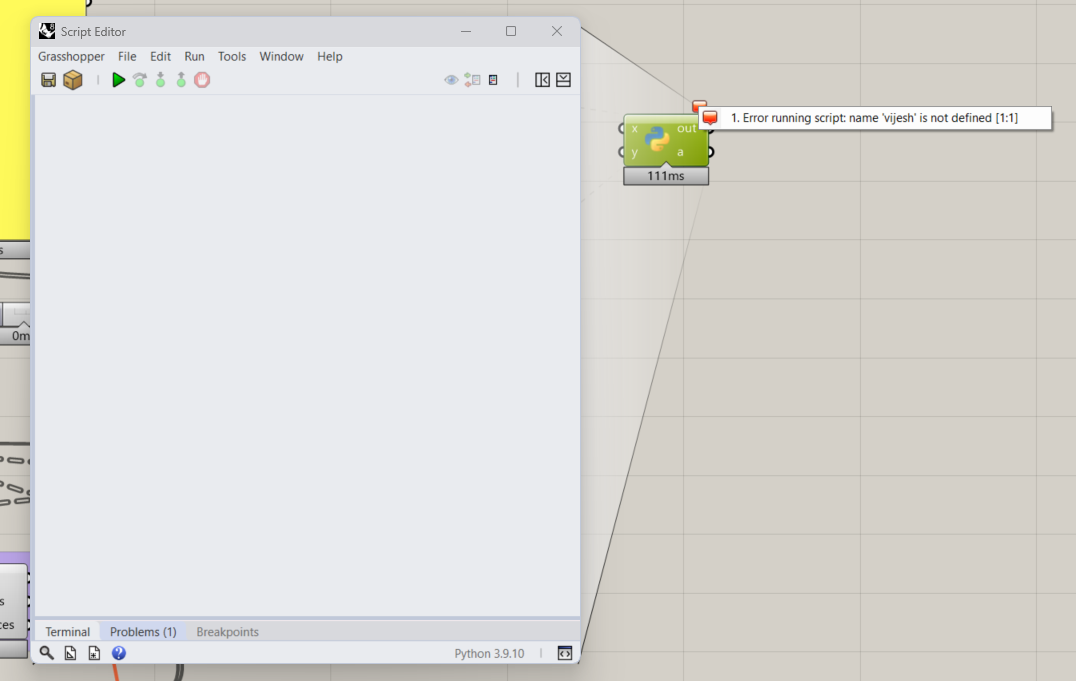Toggle the preview eye icon
The height and width of the screenshot is (681, 1076).
(451, 80)
